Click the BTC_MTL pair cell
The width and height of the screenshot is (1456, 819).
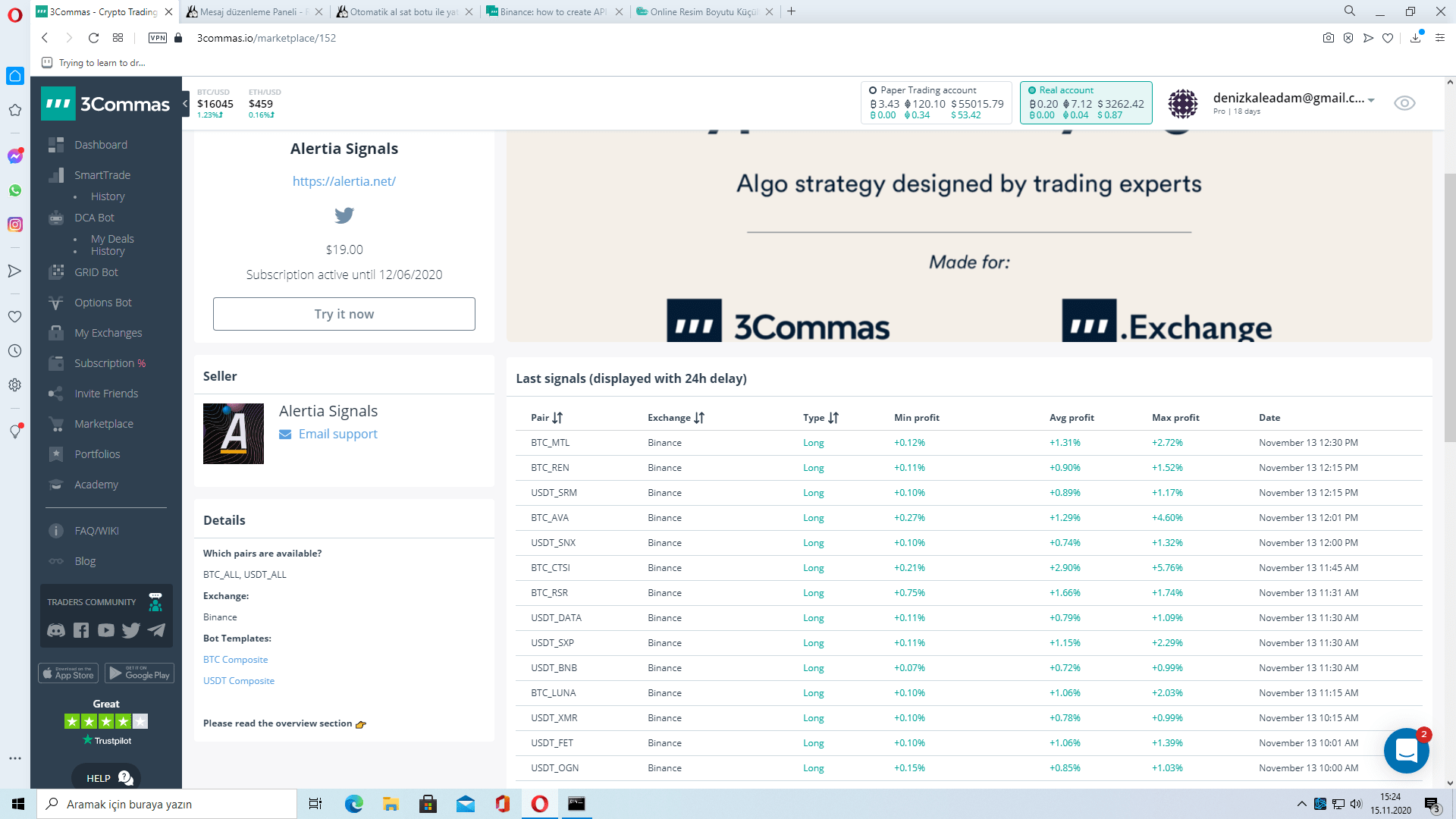[x=550, y=443]
